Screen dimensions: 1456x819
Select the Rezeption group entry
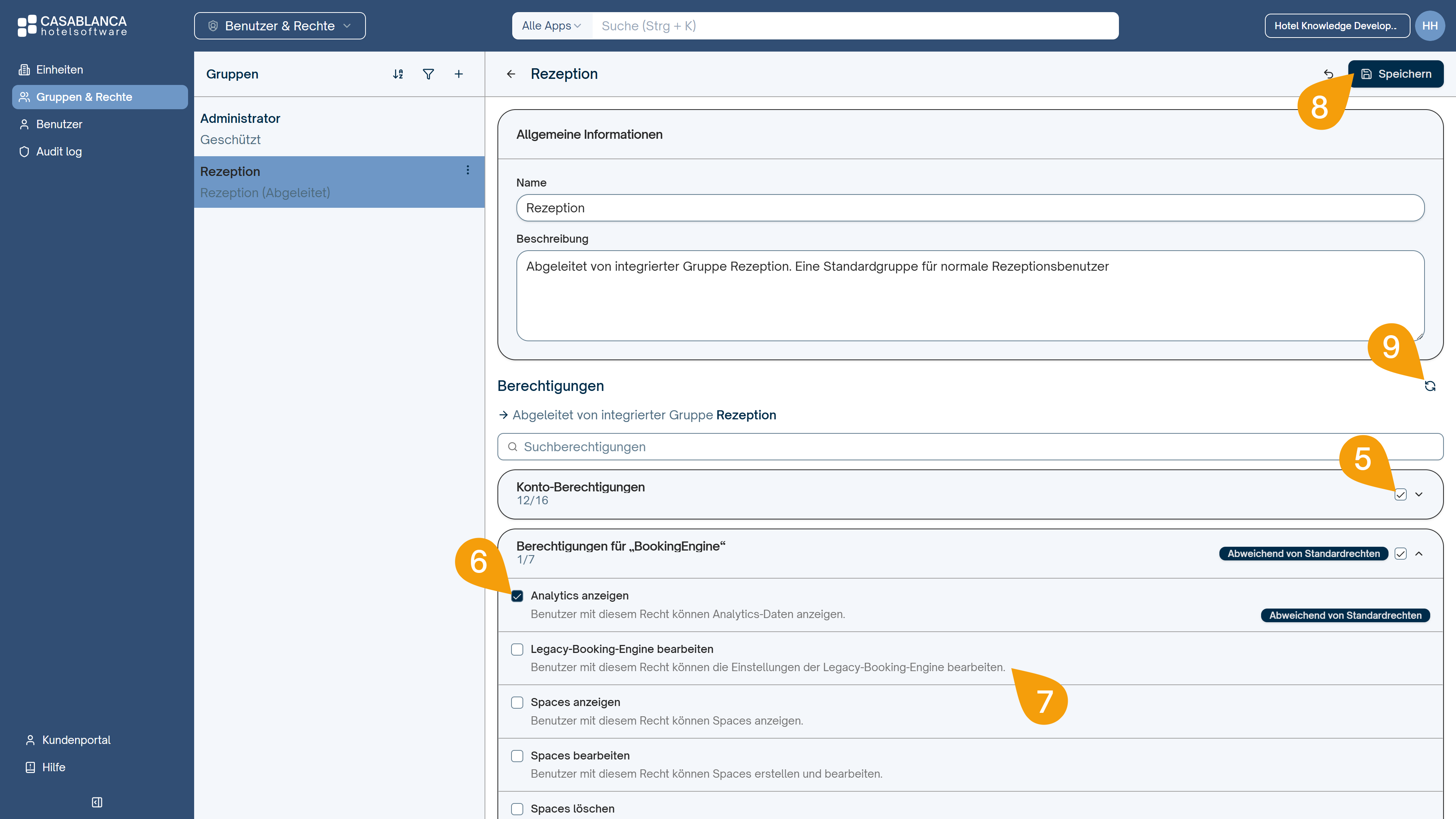point(339,182)
